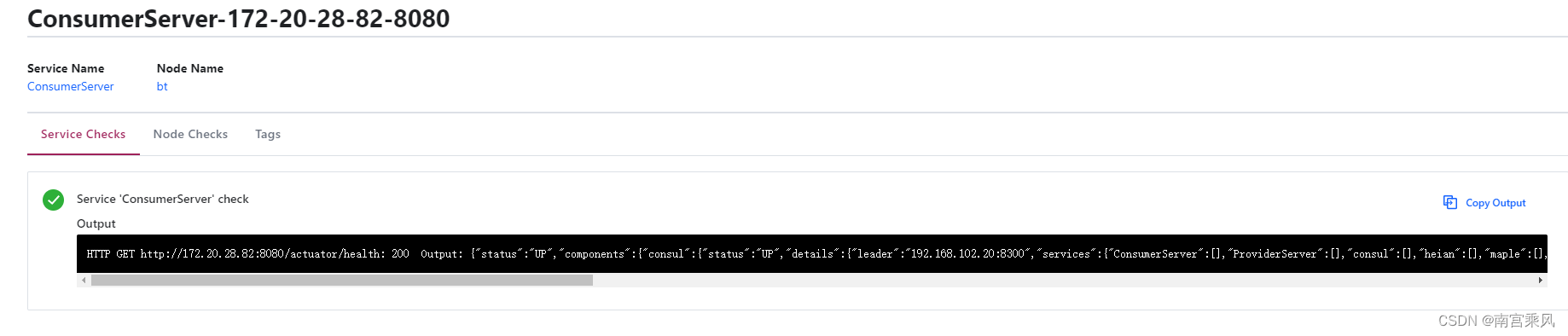The image size is (1568, 336).
Task: Click the Node Name column label
Action: click(x=190, y=68)
